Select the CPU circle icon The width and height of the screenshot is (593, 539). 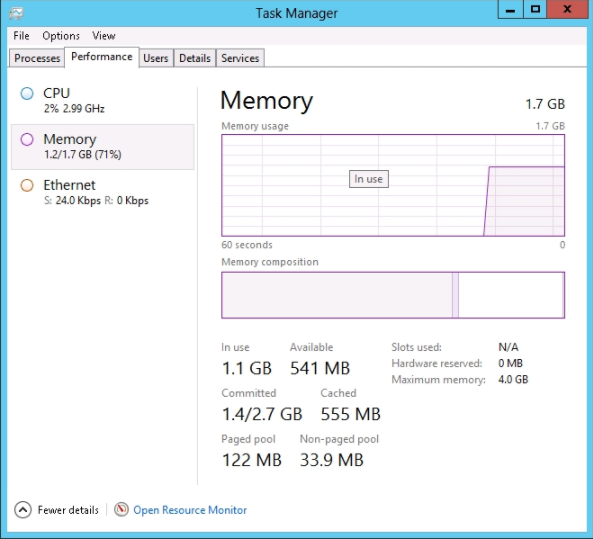27,93
